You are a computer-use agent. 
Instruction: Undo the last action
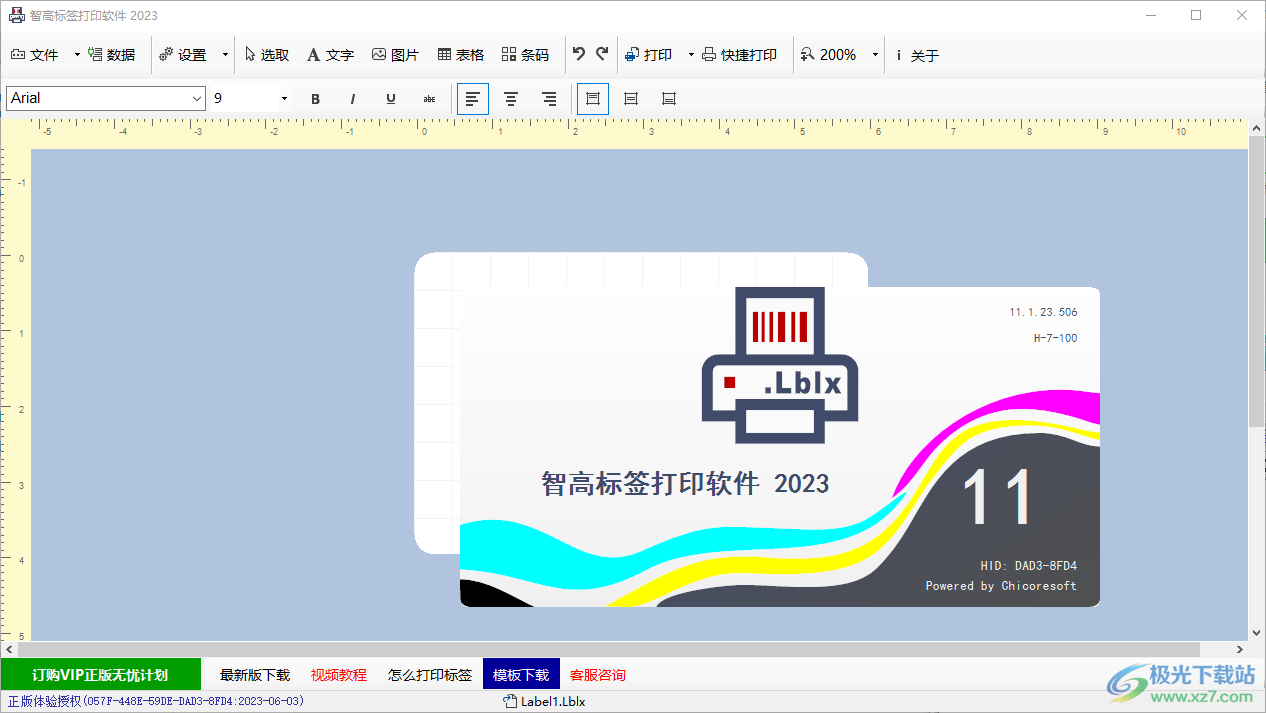(x=578, y=55)
